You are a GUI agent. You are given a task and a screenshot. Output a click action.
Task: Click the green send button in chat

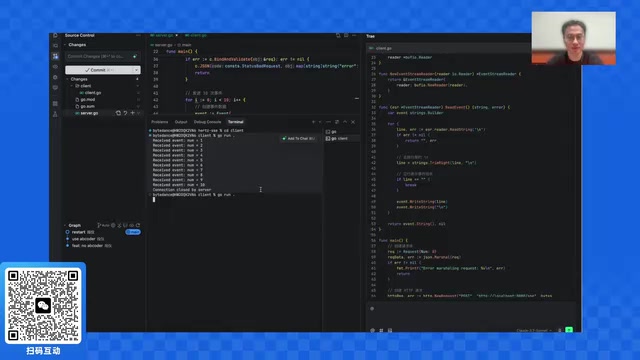tap(569, 330)
